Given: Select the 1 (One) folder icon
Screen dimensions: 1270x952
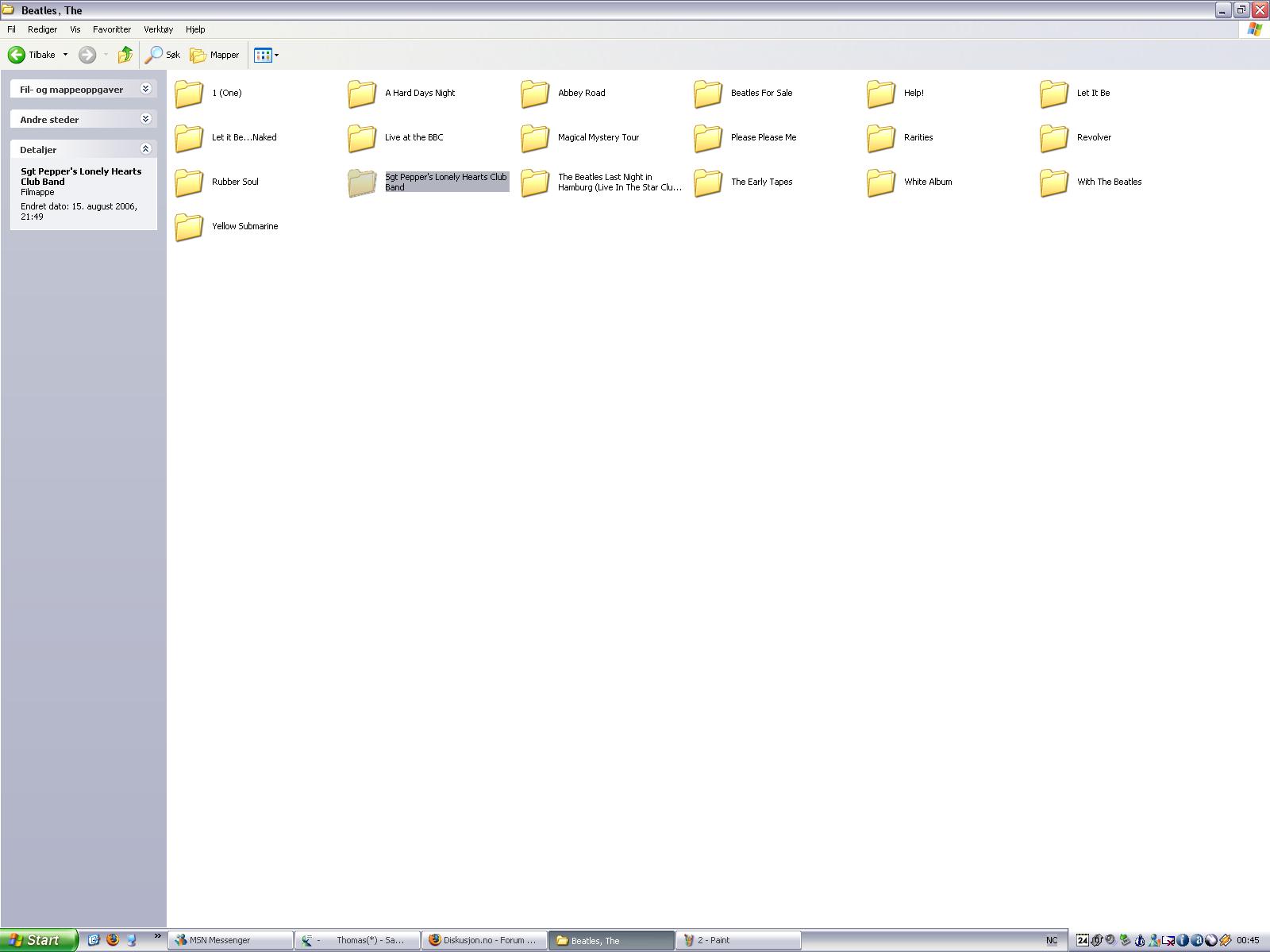Looking at the screenshot, I should click(x=189, y=93).
